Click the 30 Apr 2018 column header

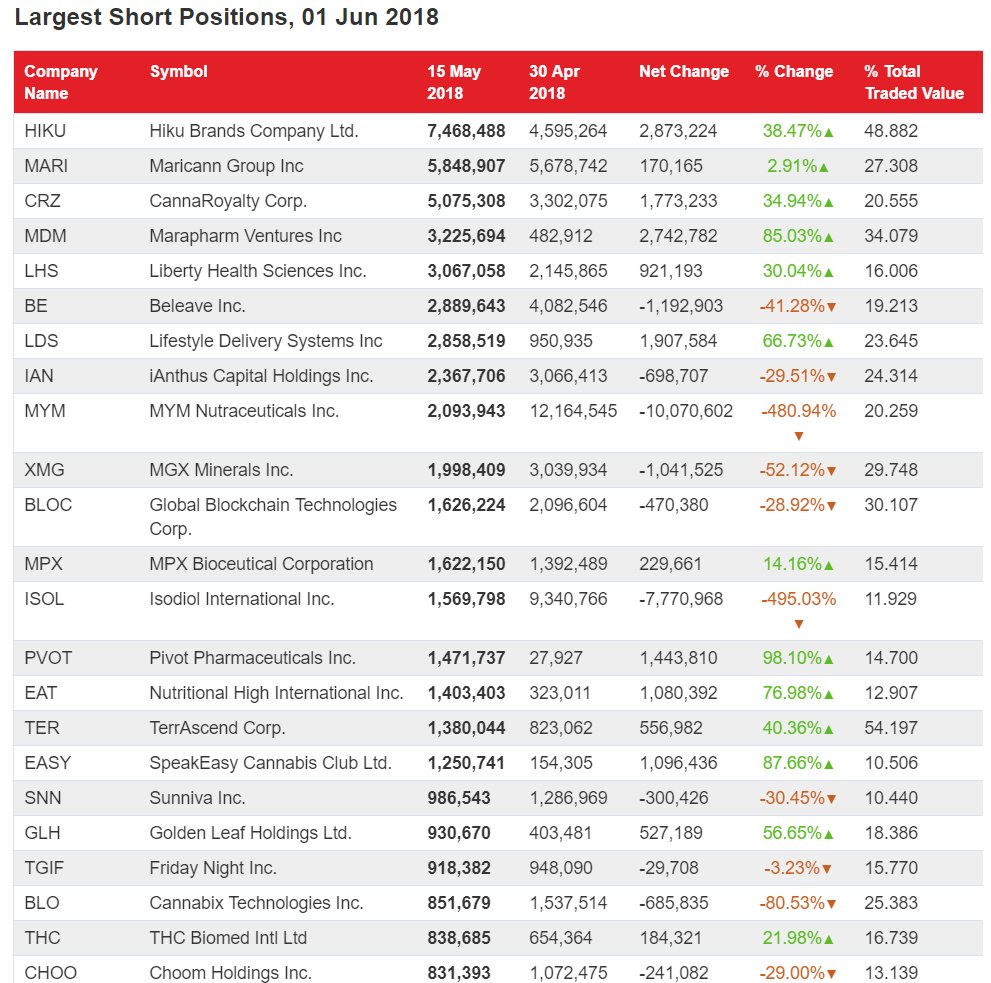(554, 82)
